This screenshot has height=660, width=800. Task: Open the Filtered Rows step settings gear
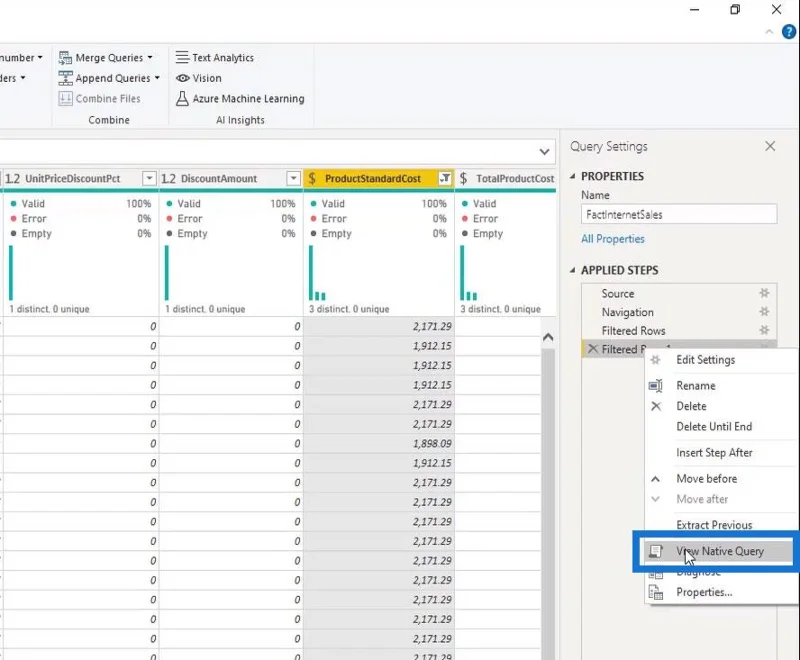[764, 330]
